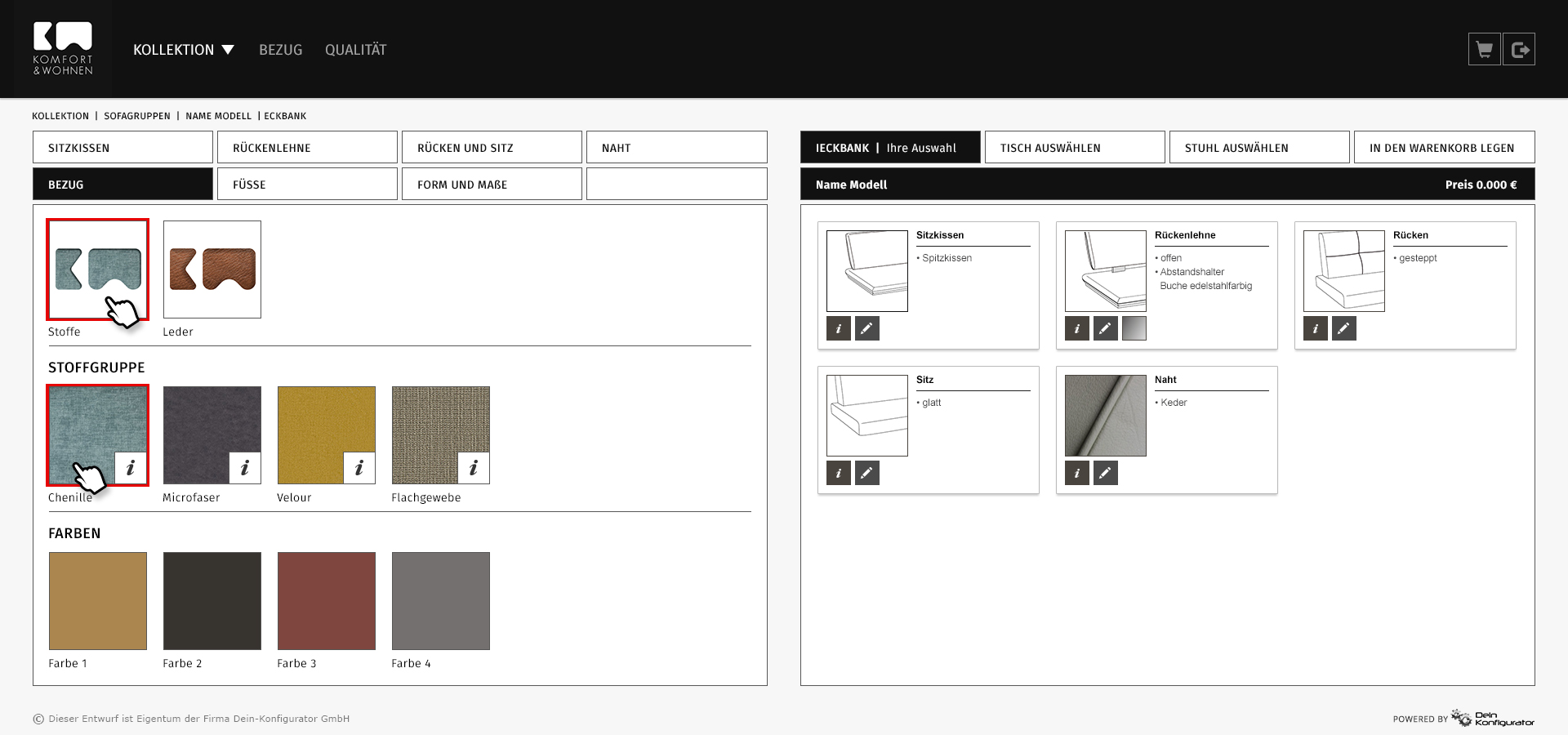Image resolution: width=1568 pixels, height=735 pixels.
Task: Expand the Kollektion dropdown menu
Action: (183, 50)
